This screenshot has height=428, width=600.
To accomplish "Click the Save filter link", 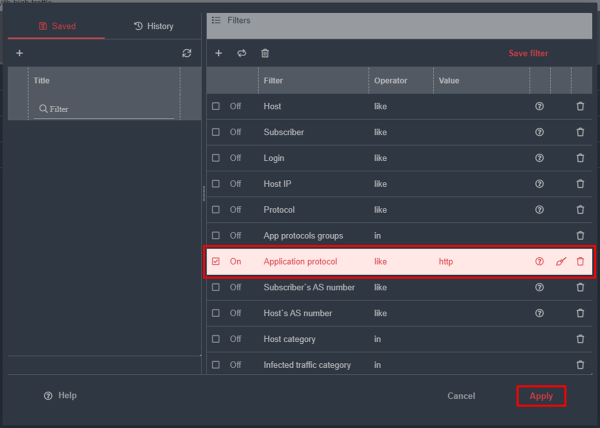I will [528, 53].
